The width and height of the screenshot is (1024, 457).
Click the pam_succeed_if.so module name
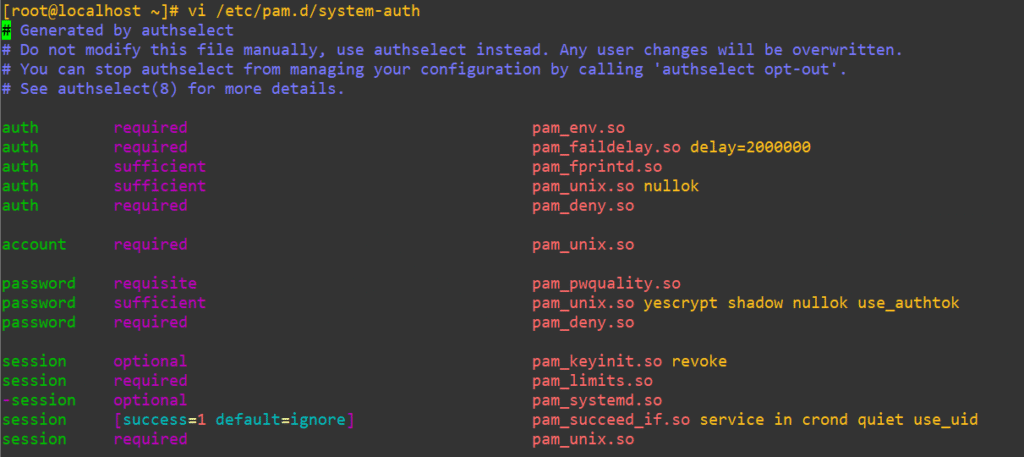611,420
